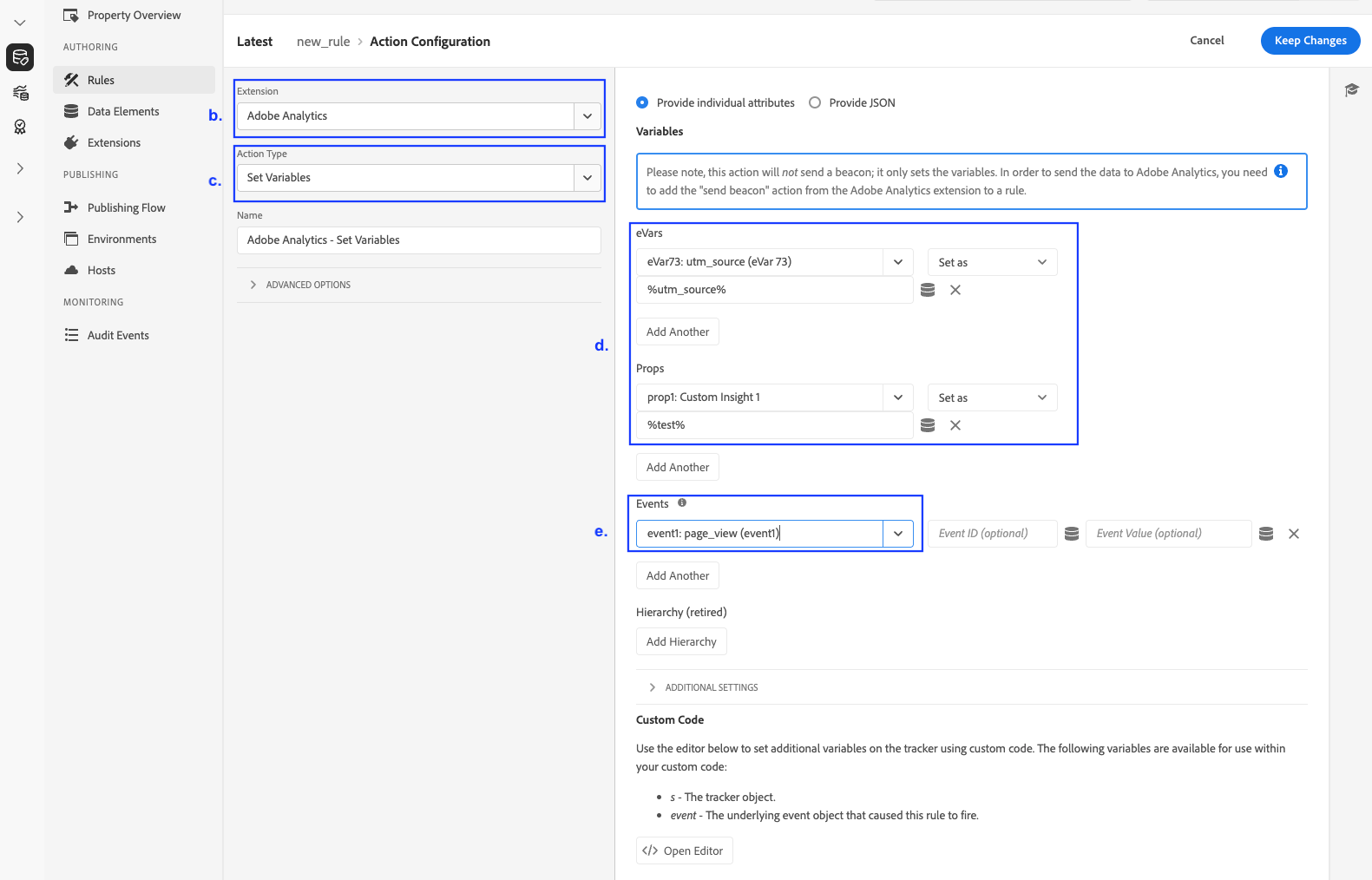
Task: Click the Keep Changes button
Action: (x=1310, y=41)
